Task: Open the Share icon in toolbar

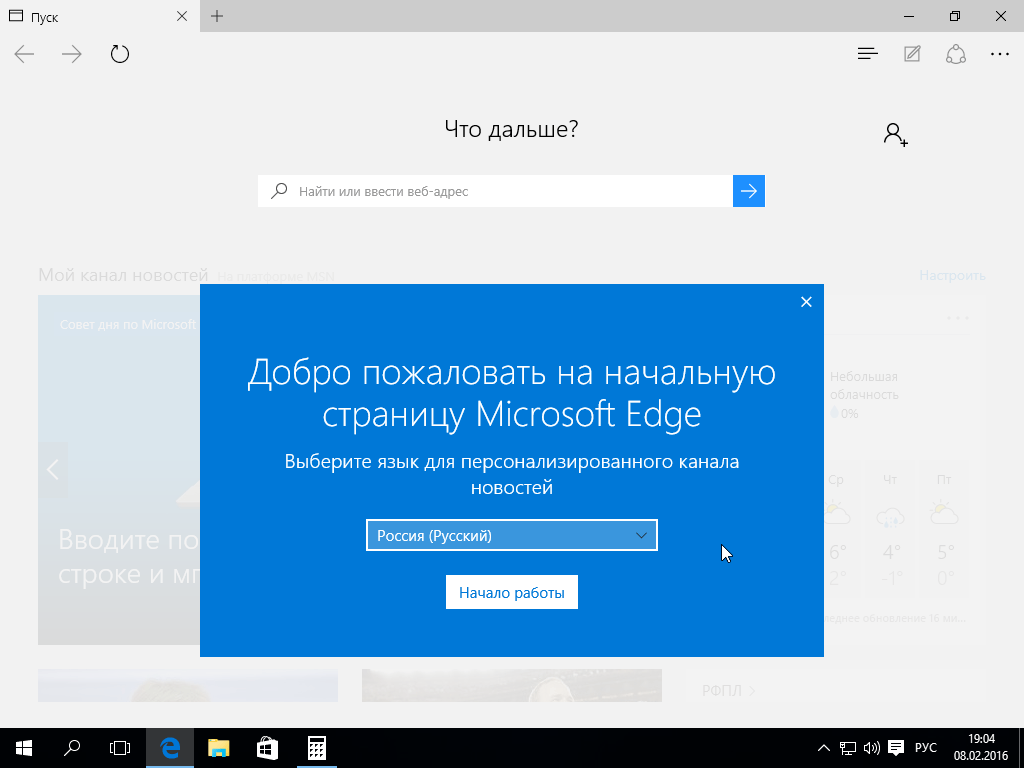Action: pos(955,54)
